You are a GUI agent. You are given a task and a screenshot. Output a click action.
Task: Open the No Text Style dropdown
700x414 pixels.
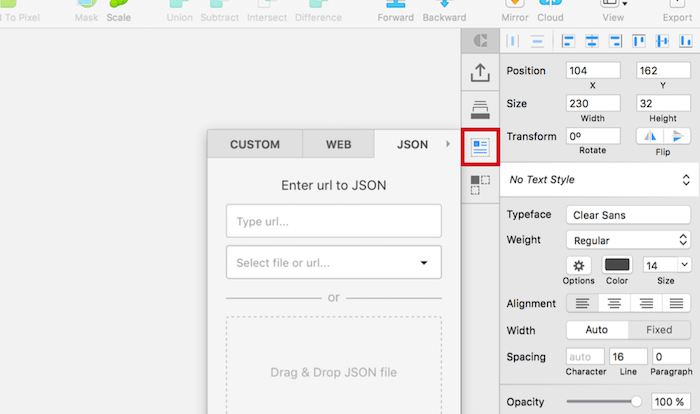click(x=599, y=180)
